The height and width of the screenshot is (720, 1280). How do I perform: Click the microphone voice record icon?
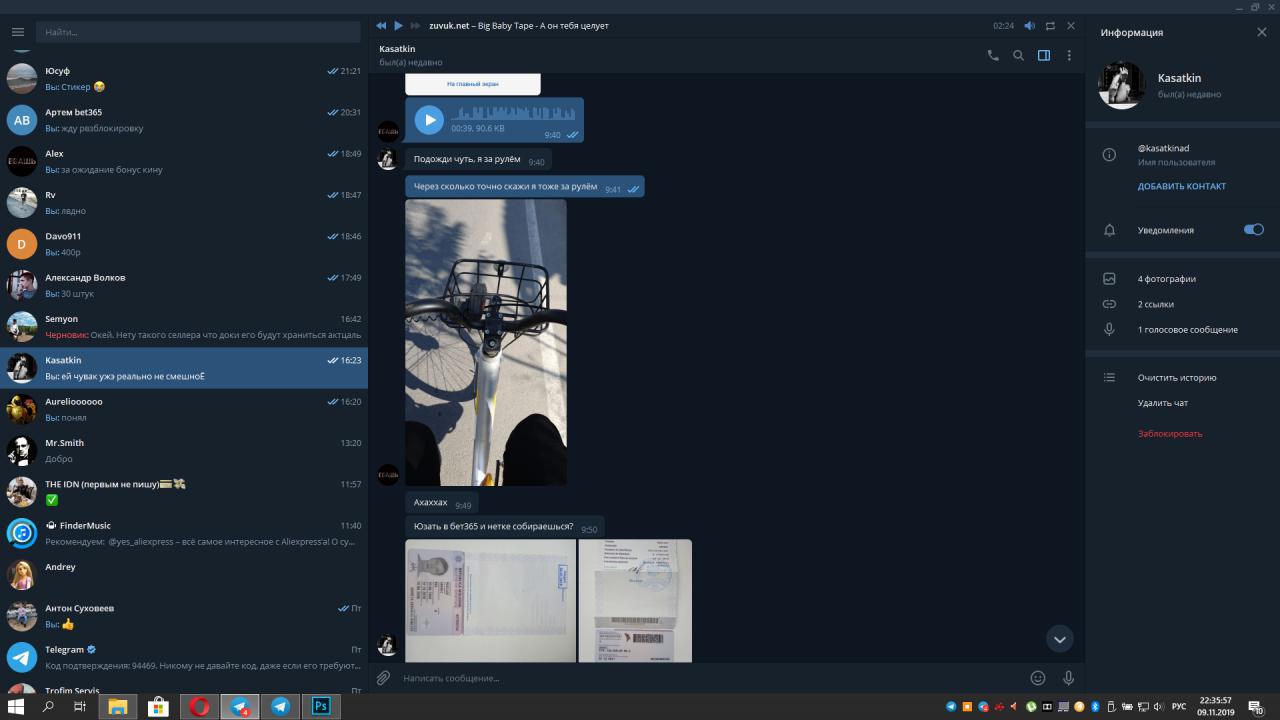pyautogui.click(x=1068, y=678)
